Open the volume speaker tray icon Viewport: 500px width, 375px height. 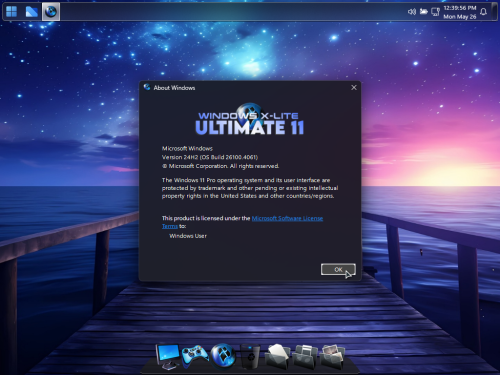412,12
